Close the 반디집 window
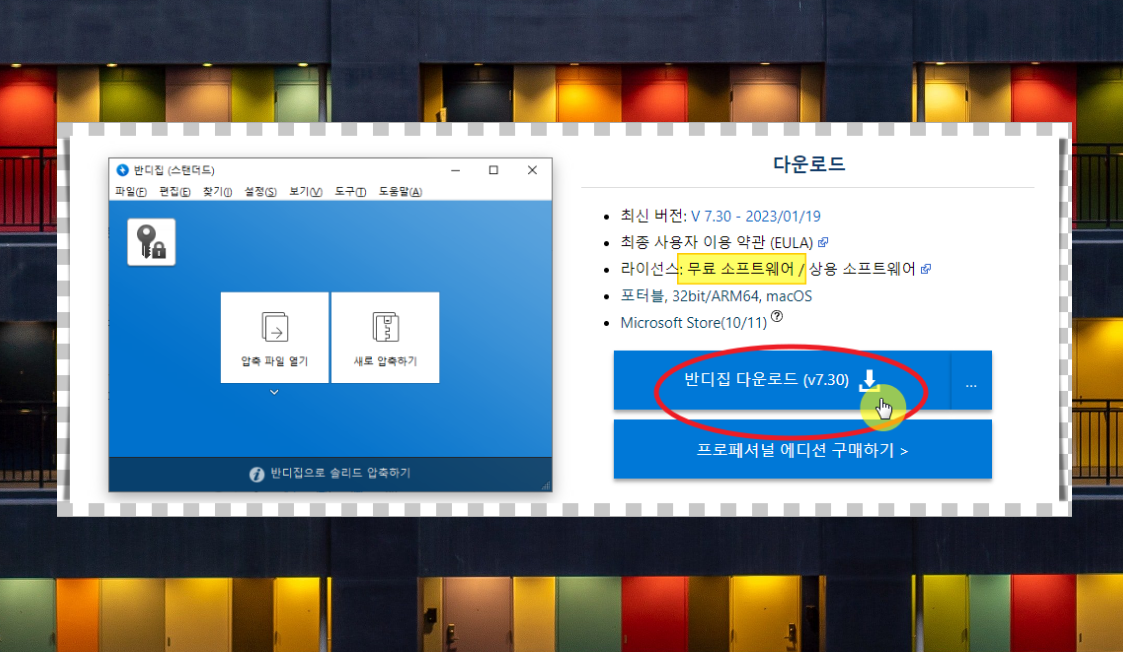Viewport: 1123px width, 652px height. [532, 170]
